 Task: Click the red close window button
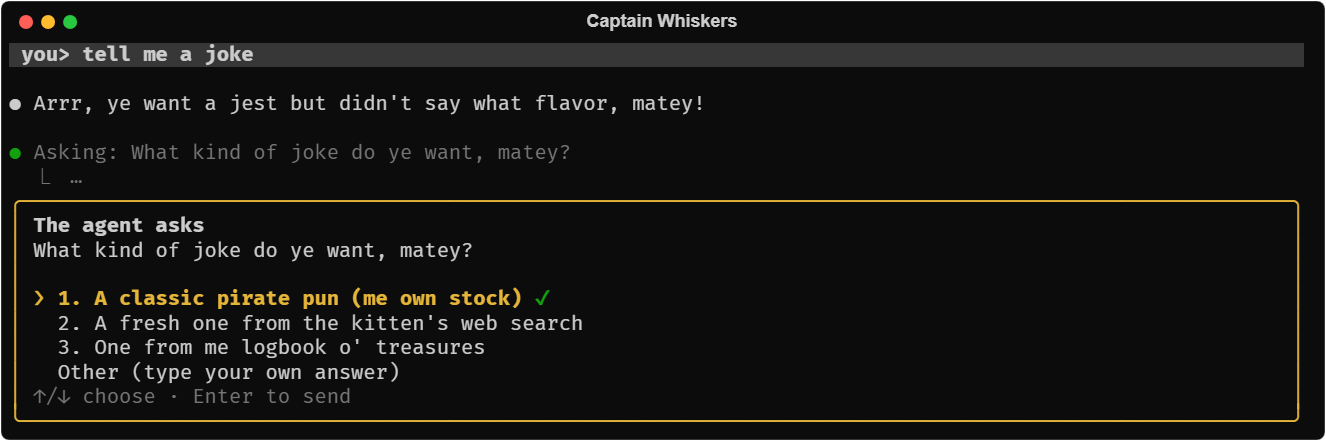pyautogui.click(x=26, y=22)
